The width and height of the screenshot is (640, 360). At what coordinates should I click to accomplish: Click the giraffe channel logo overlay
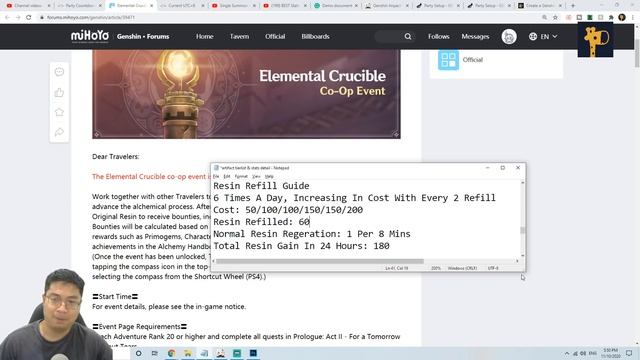(x=596, y=40)
